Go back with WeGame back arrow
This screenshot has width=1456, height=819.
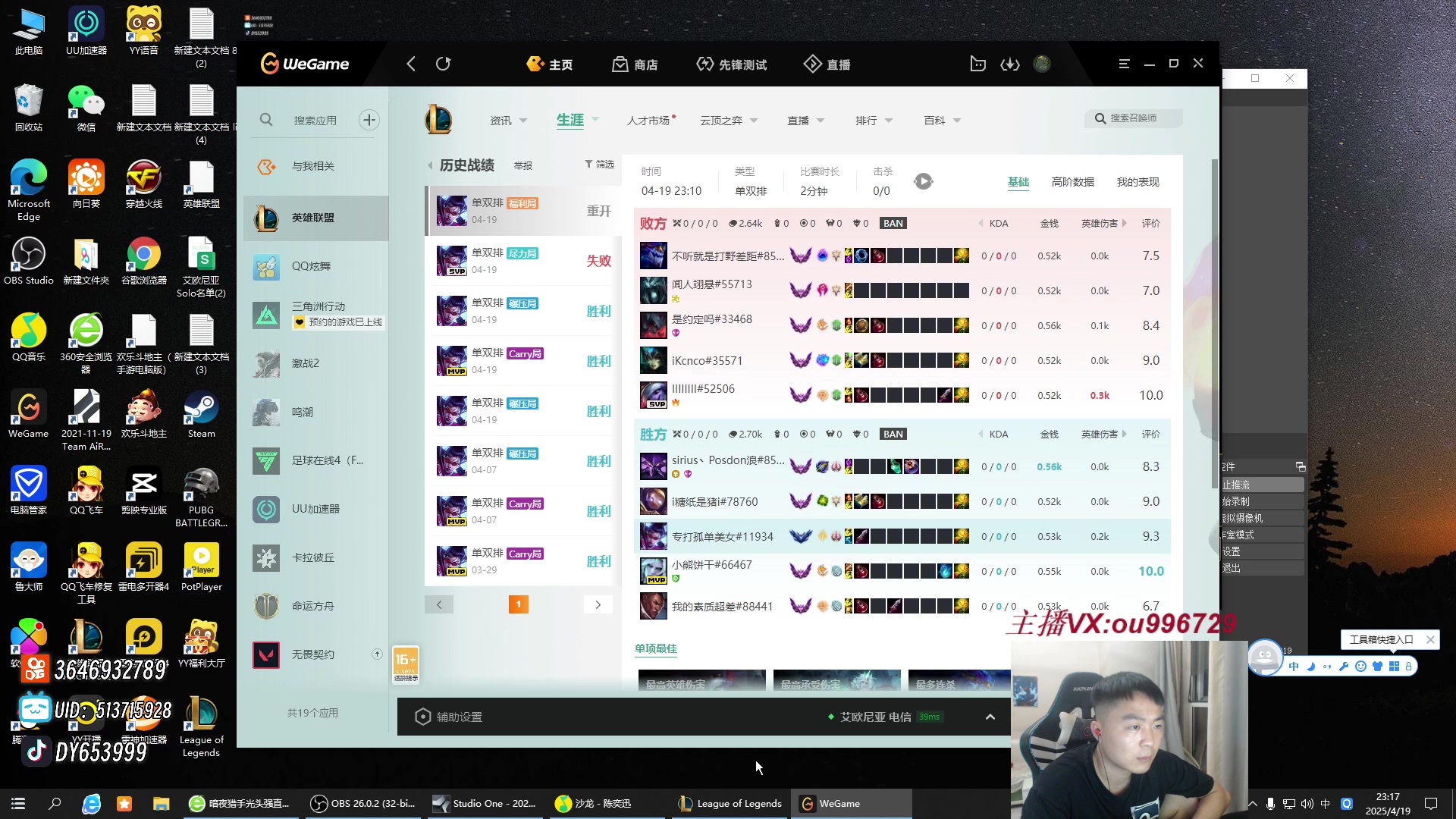tap(411, 64)
